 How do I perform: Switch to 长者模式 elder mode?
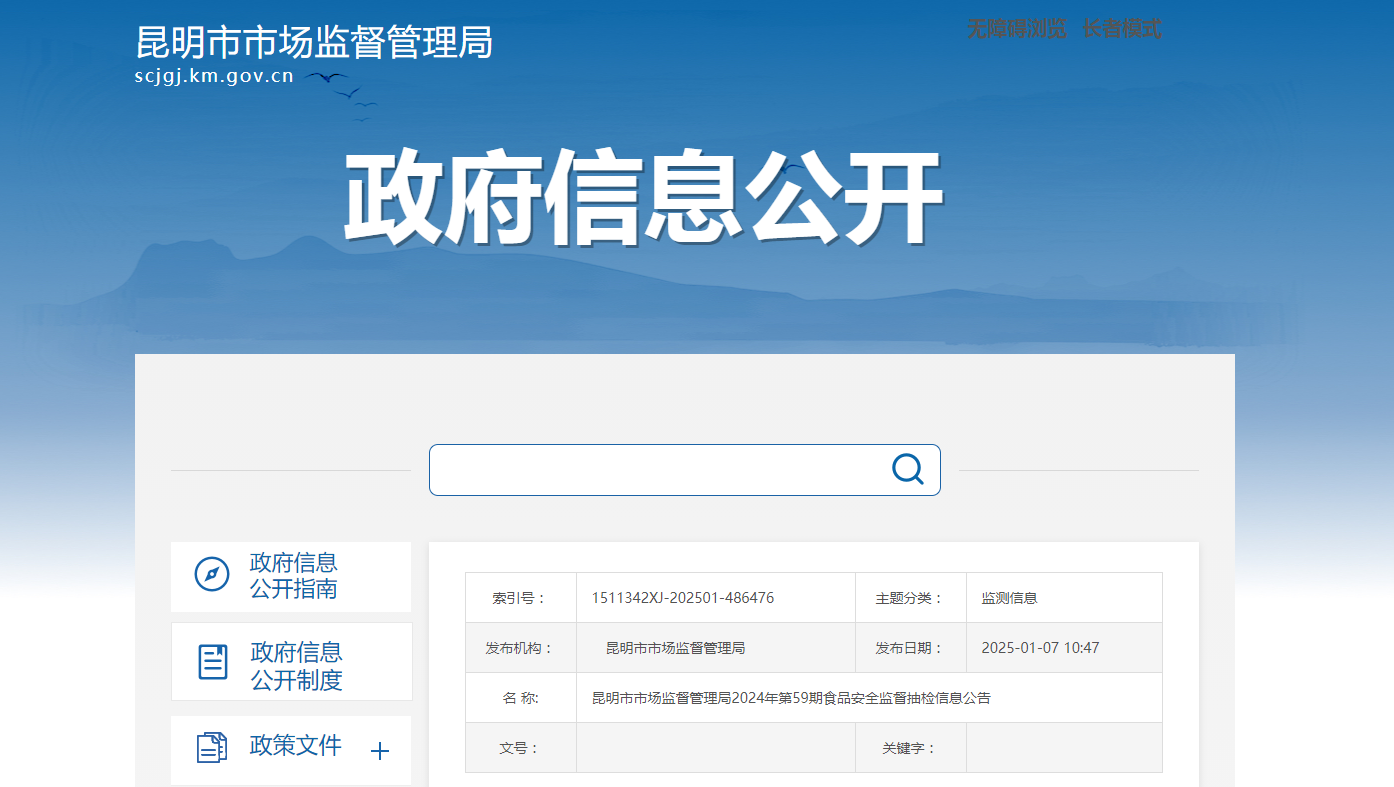(x=1122, y=29)
